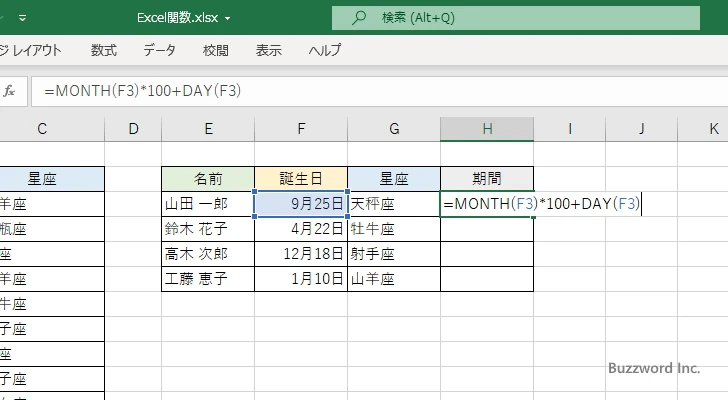Select the birthday cell 1月10日
Viewport: 728px width, 400px height.
coord(301,279)
